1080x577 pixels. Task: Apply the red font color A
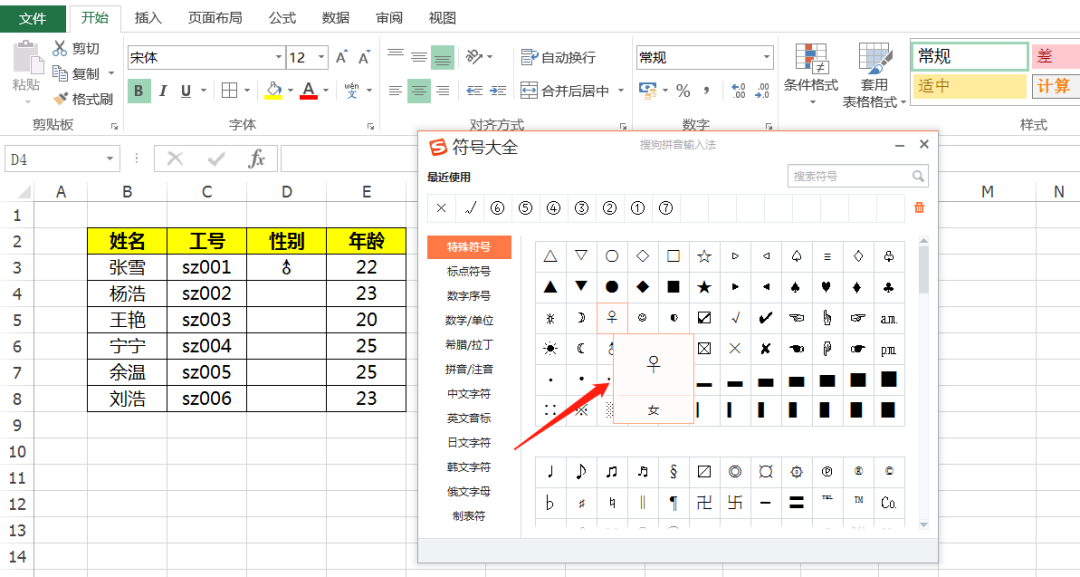[309, 90]
